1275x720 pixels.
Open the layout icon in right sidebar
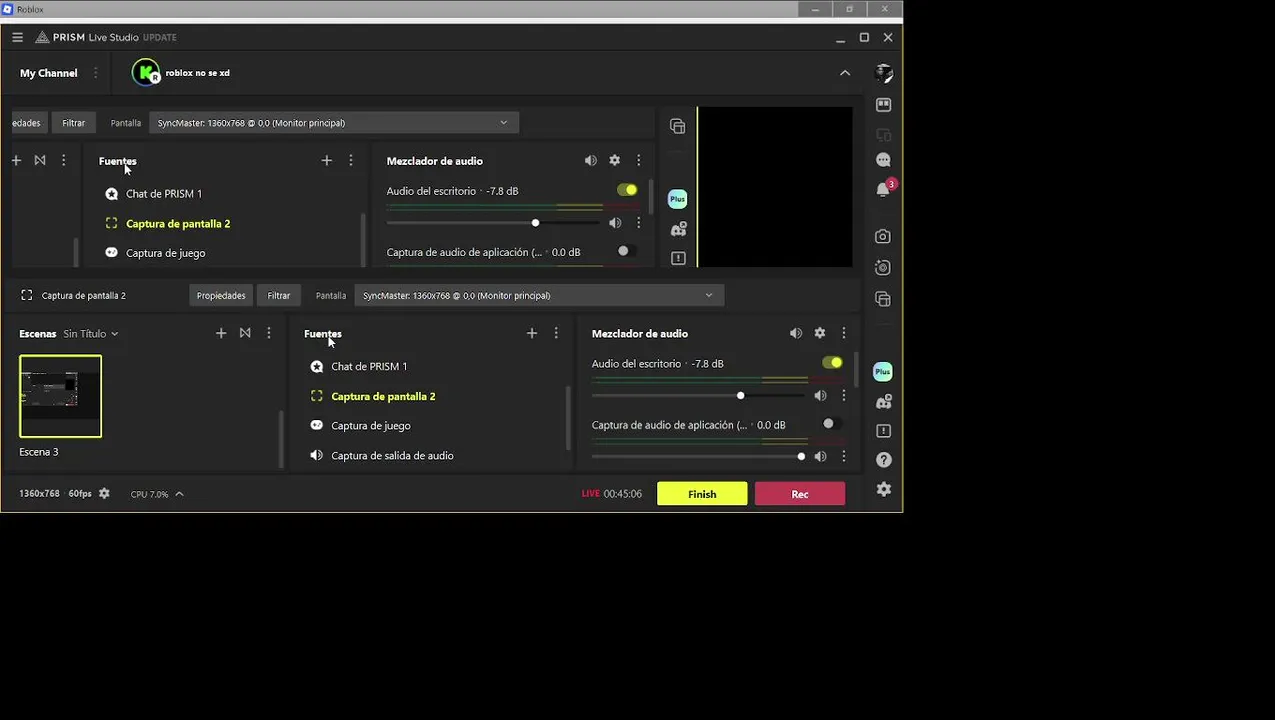coord(883,105)
